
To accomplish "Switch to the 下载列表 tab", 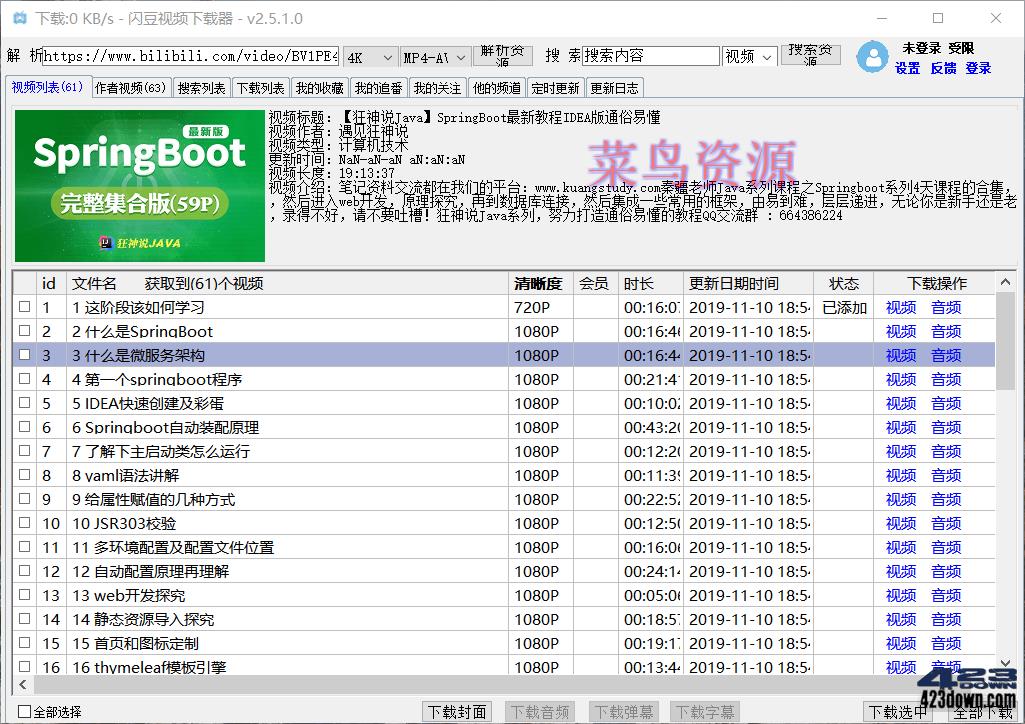I will (x=260, y=87).
